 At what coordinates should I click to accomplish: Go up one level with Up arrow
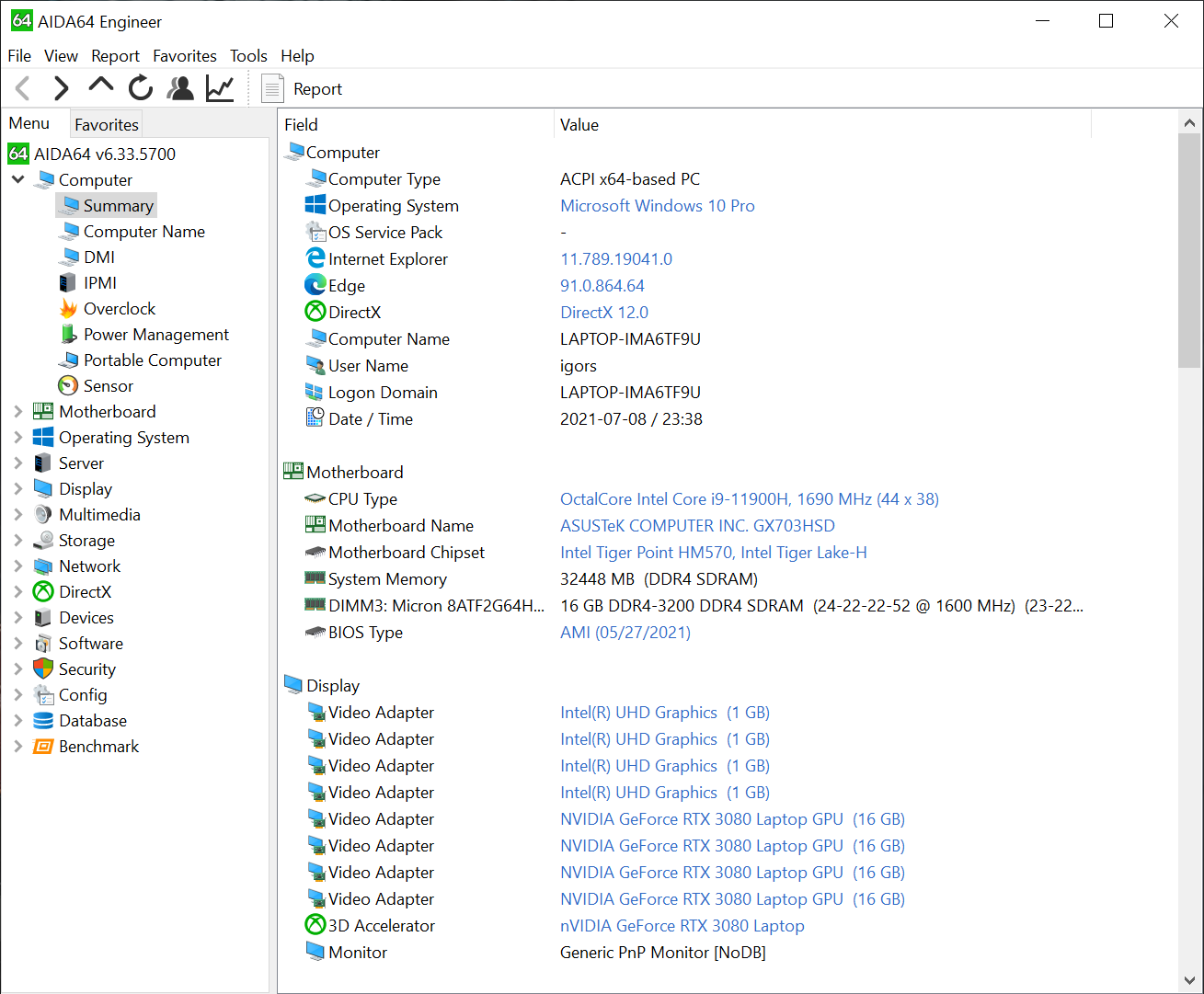[100, 86]
